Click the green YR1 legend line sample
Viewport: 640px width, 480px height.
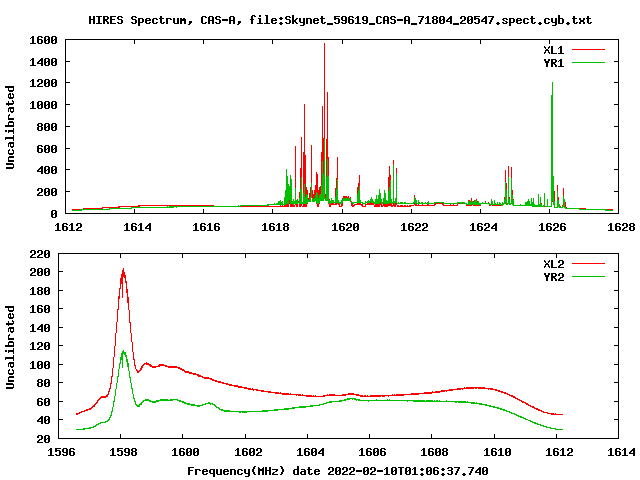tap(588, 63)
